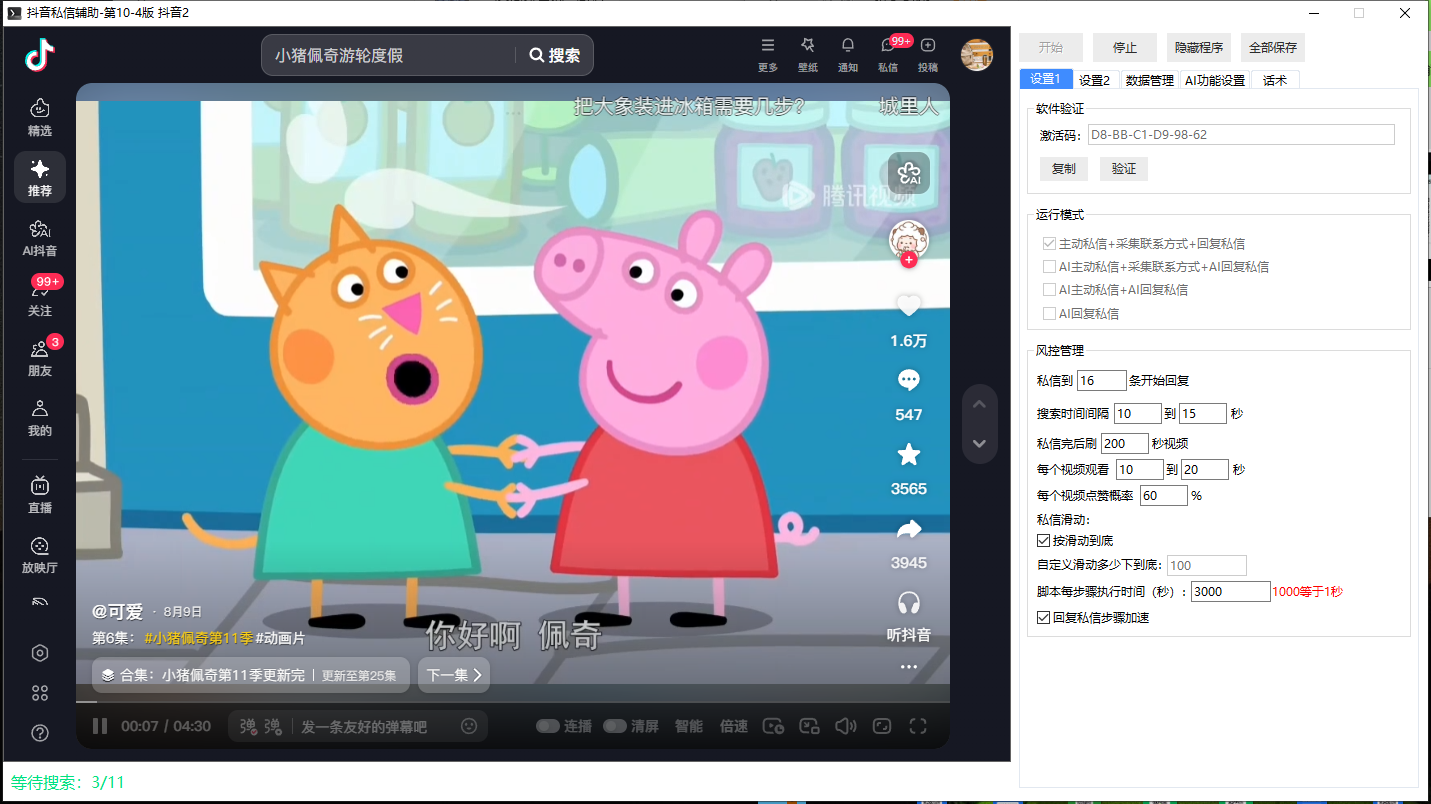Image resolution: width=1431 pixels, height=804 pixels.
Task: Click the volume speaker icon
Action: pyautogui.click(x=846, y=726)
